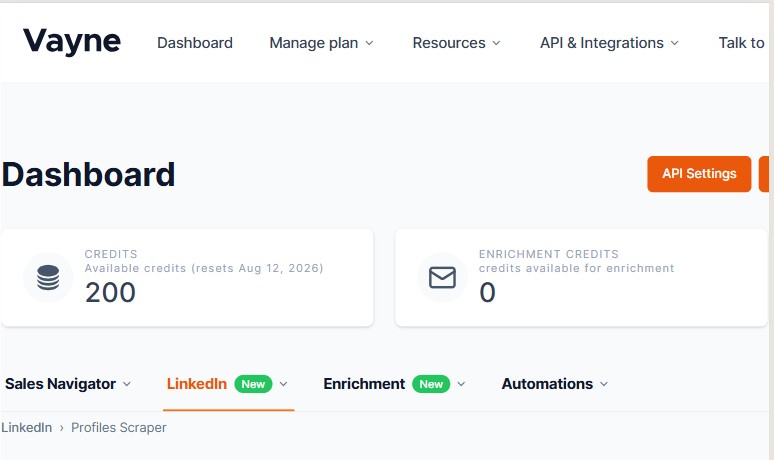The width and height of the screenshot is (774, 460).
Task: Expand the Enrichment tab chevron
Action: coord(461,384)
